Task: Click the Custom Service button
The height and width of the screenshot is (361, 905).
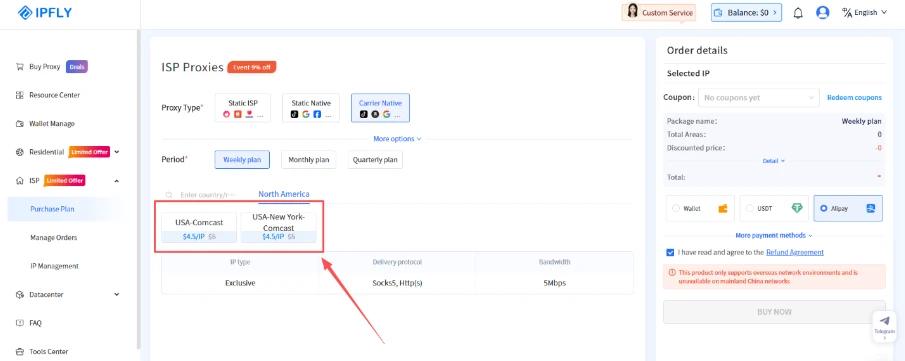Action: click(x=660, y=12)
